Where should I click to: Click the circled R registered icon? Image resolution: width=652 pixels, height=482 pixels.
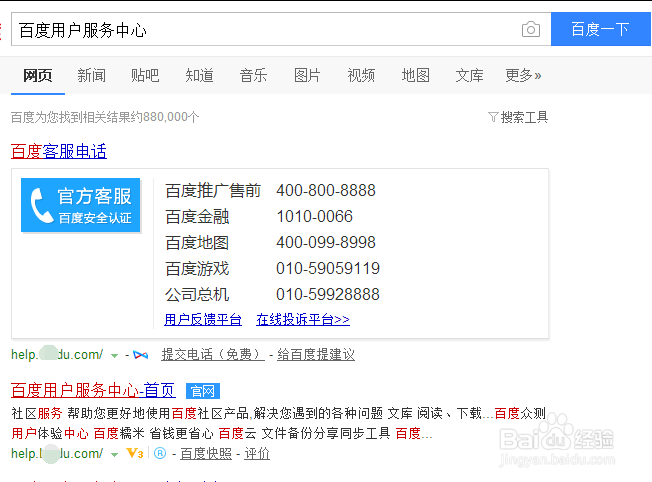coord(160,453)
